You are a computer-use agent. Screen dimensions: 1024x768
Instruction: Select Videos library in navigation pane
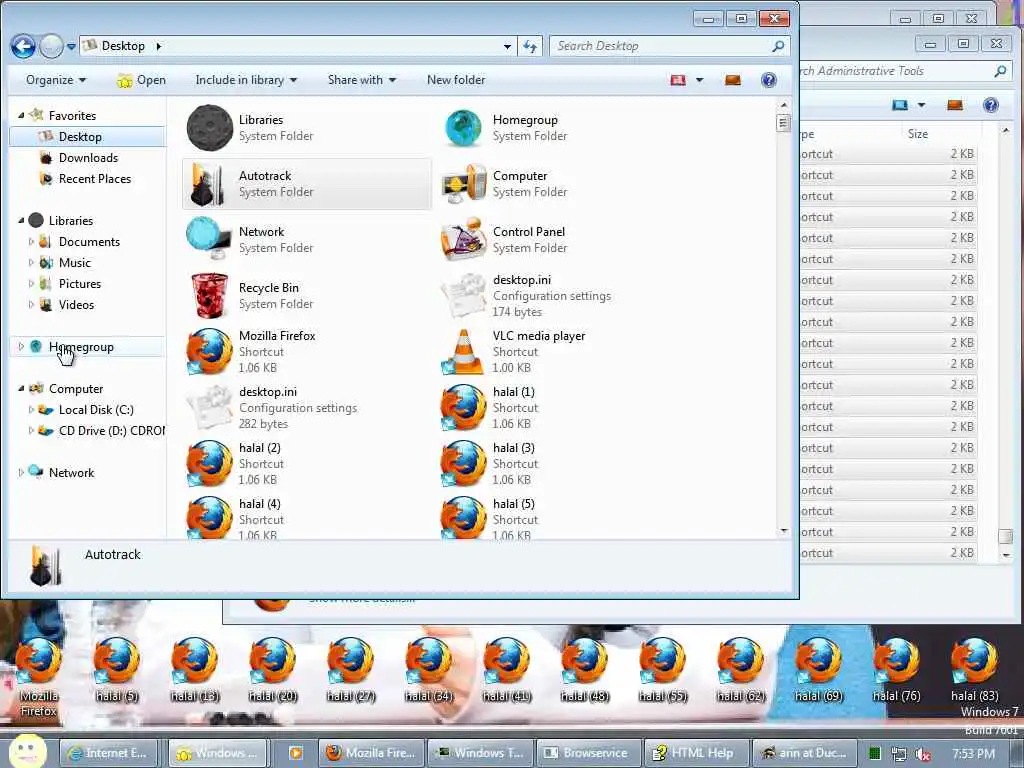coord(76,304)
